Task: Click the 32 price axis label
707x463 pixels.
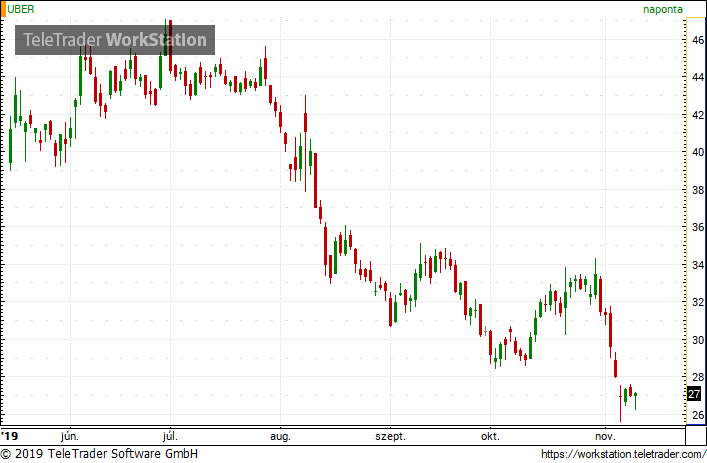Action: (x=698, y=302)
